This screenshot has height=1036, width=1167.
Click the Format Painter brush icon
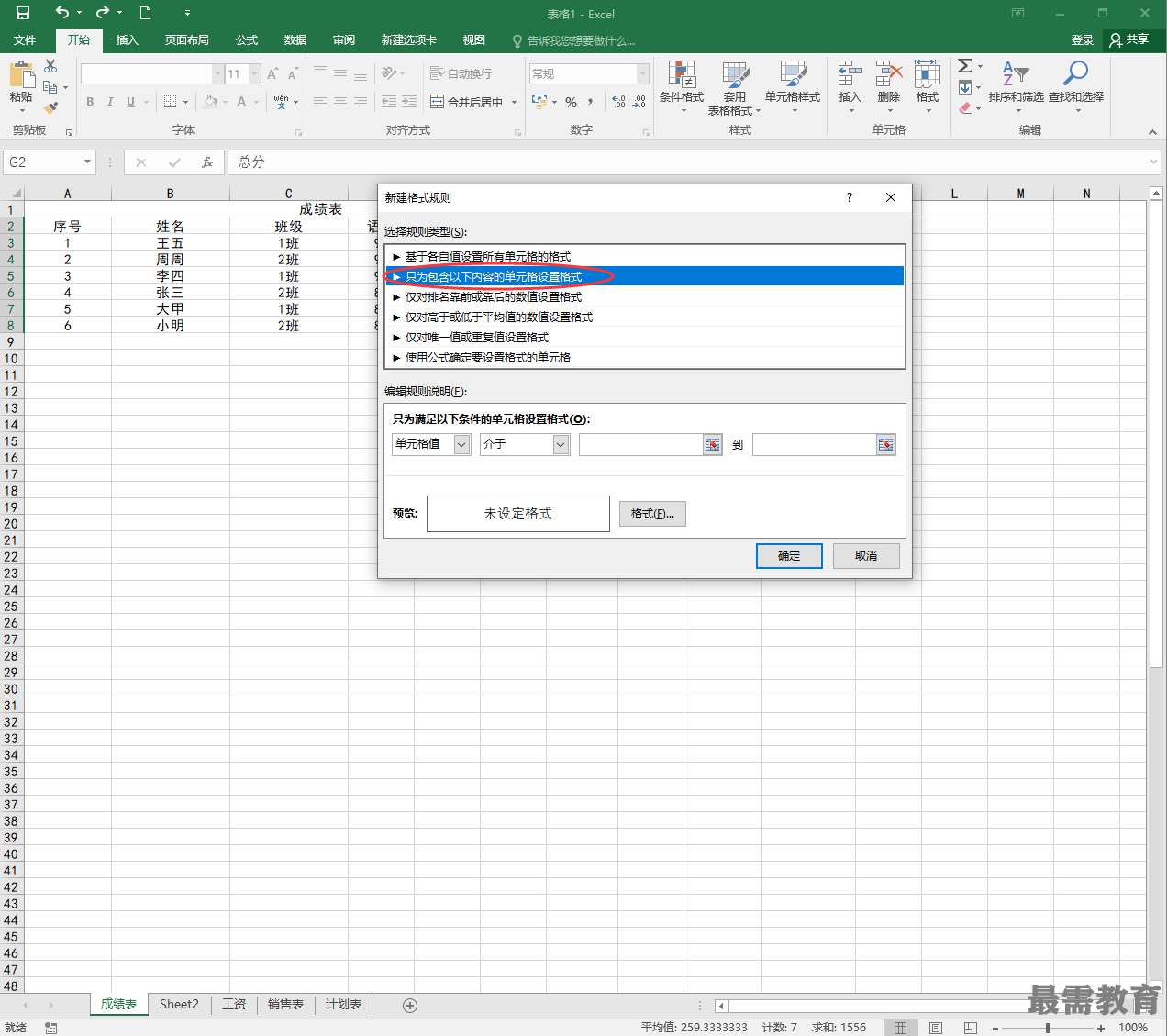point(50,107)
